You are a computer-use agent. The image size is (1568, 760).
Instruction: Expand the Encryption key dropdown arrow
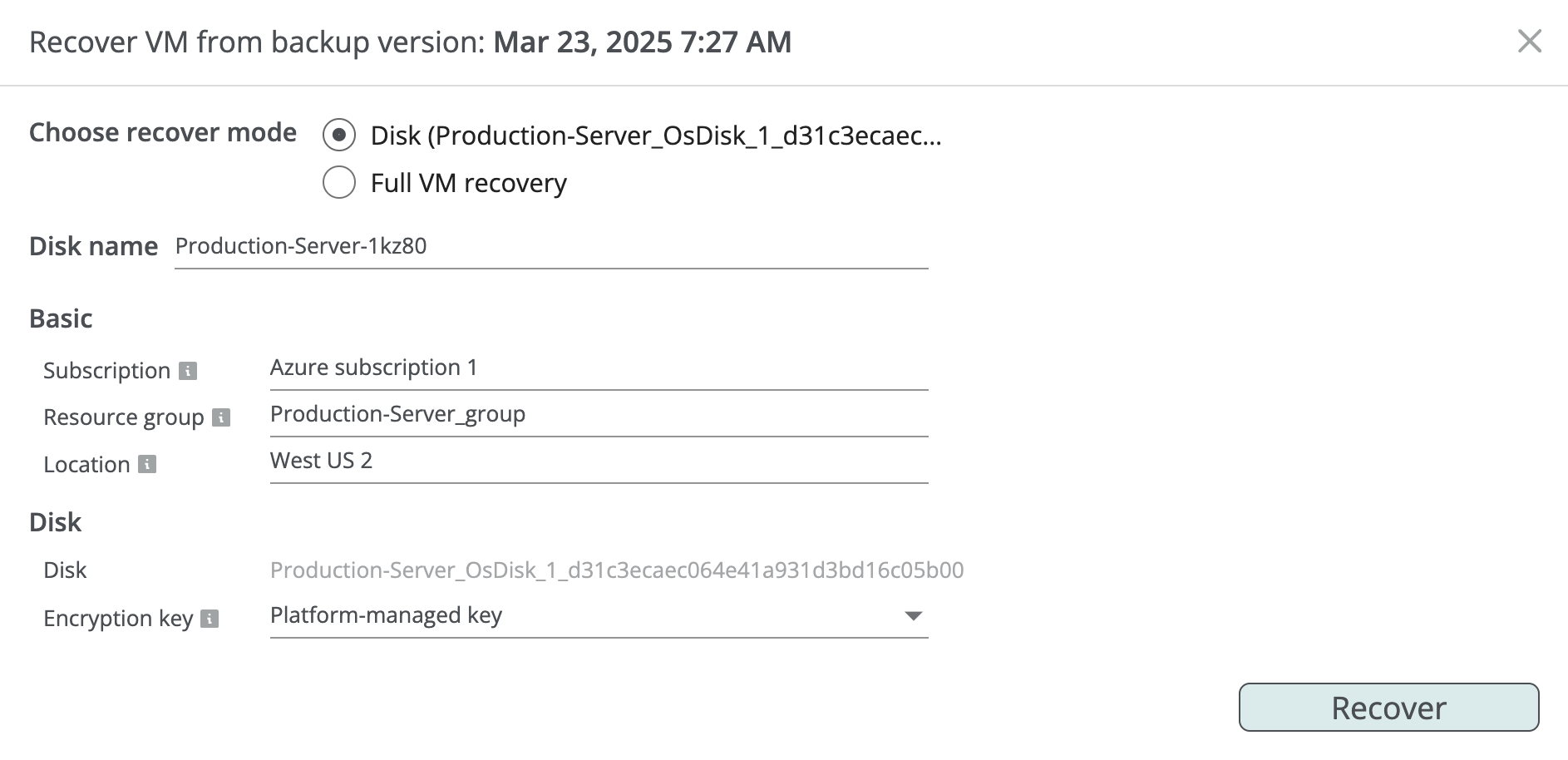[913, 616]
